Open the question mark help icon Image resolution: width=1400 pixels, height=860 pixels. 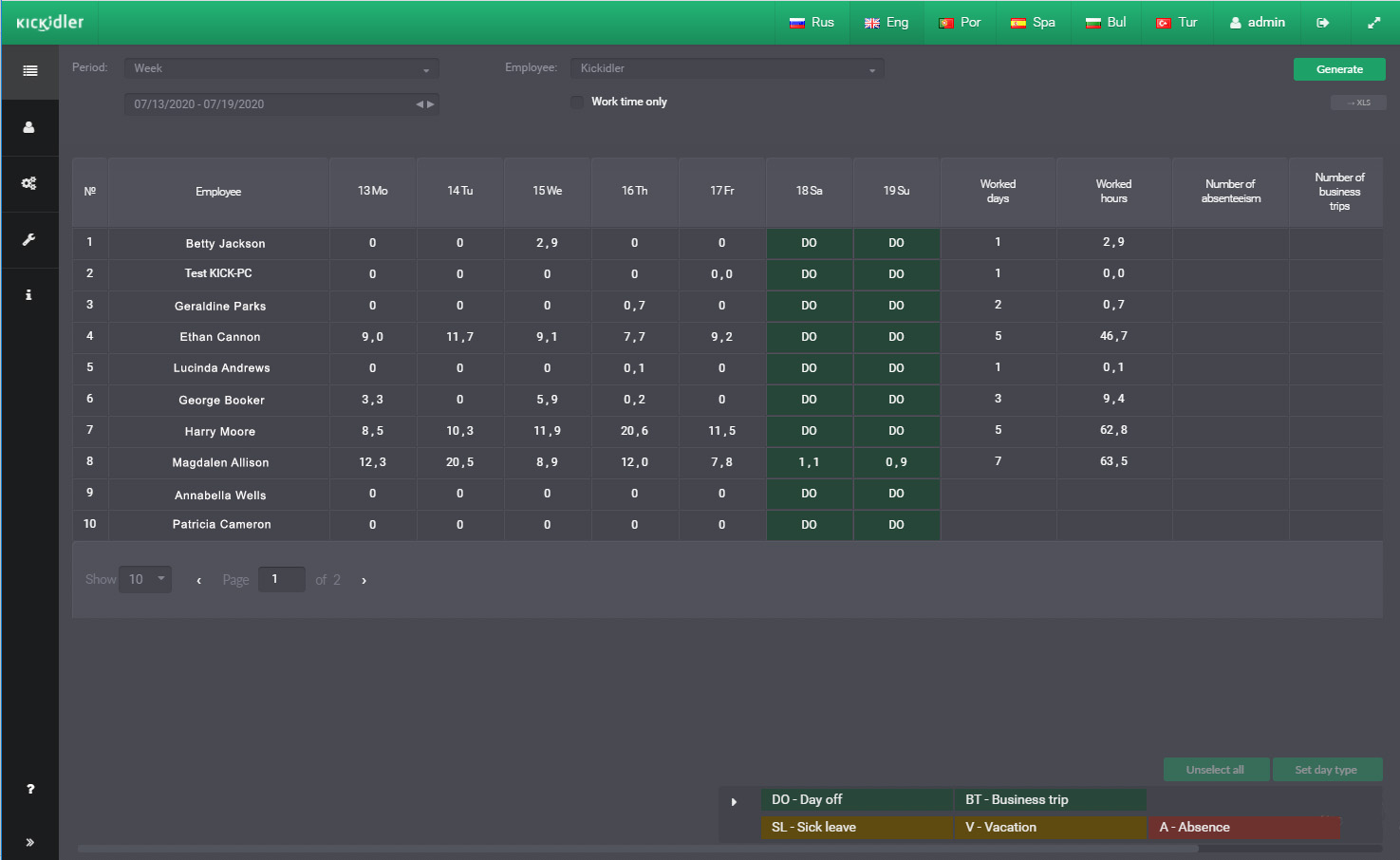coord(30,789)
